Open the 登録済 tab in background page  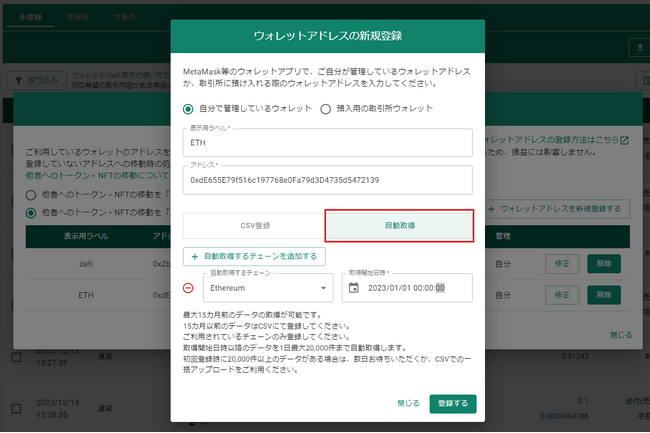pos(78,17)
